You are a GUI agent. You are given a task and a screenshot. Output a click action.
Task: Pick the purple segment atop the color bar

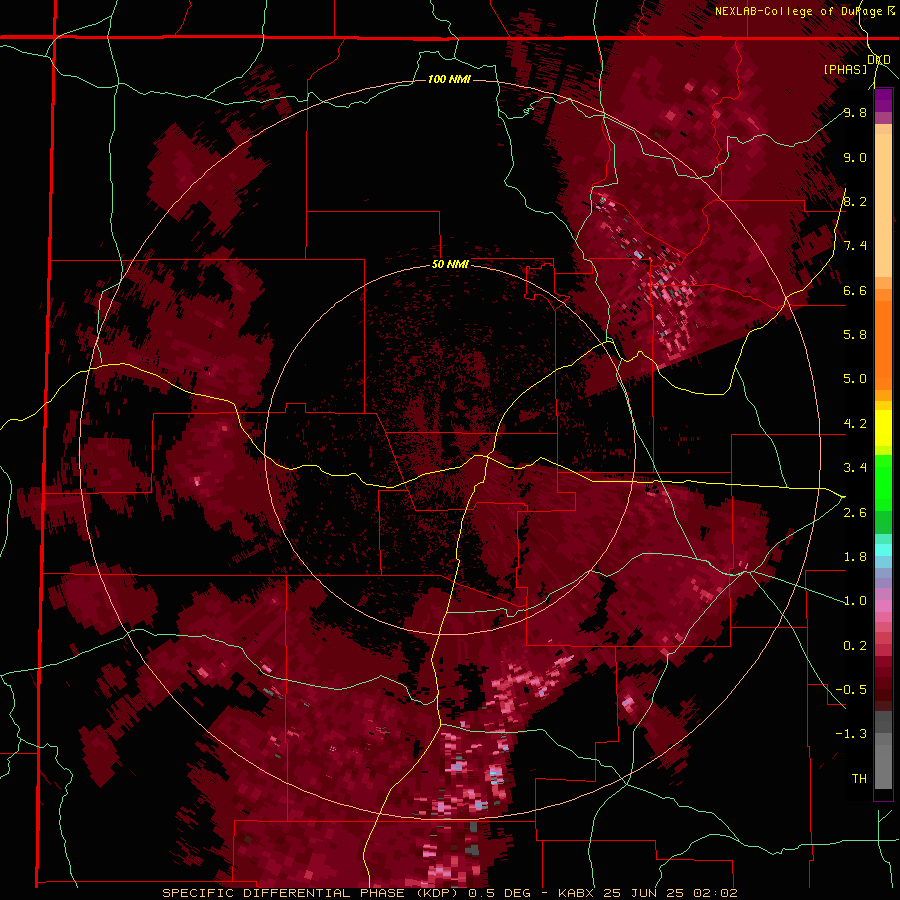click(x=883, y=100)
